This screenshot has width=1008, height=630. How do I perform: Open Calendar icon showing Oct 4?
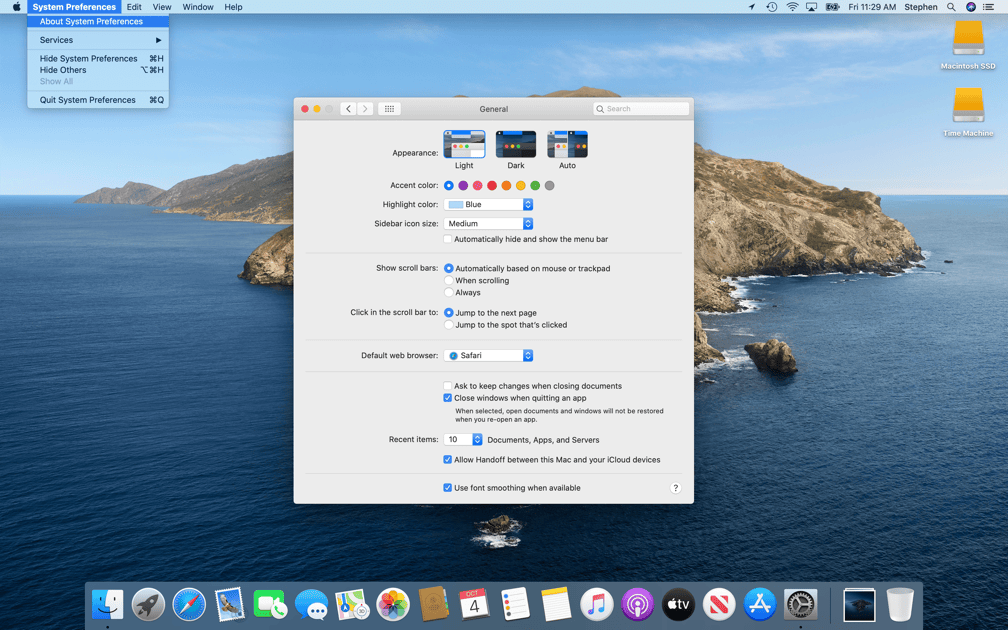tap(474, 604)
